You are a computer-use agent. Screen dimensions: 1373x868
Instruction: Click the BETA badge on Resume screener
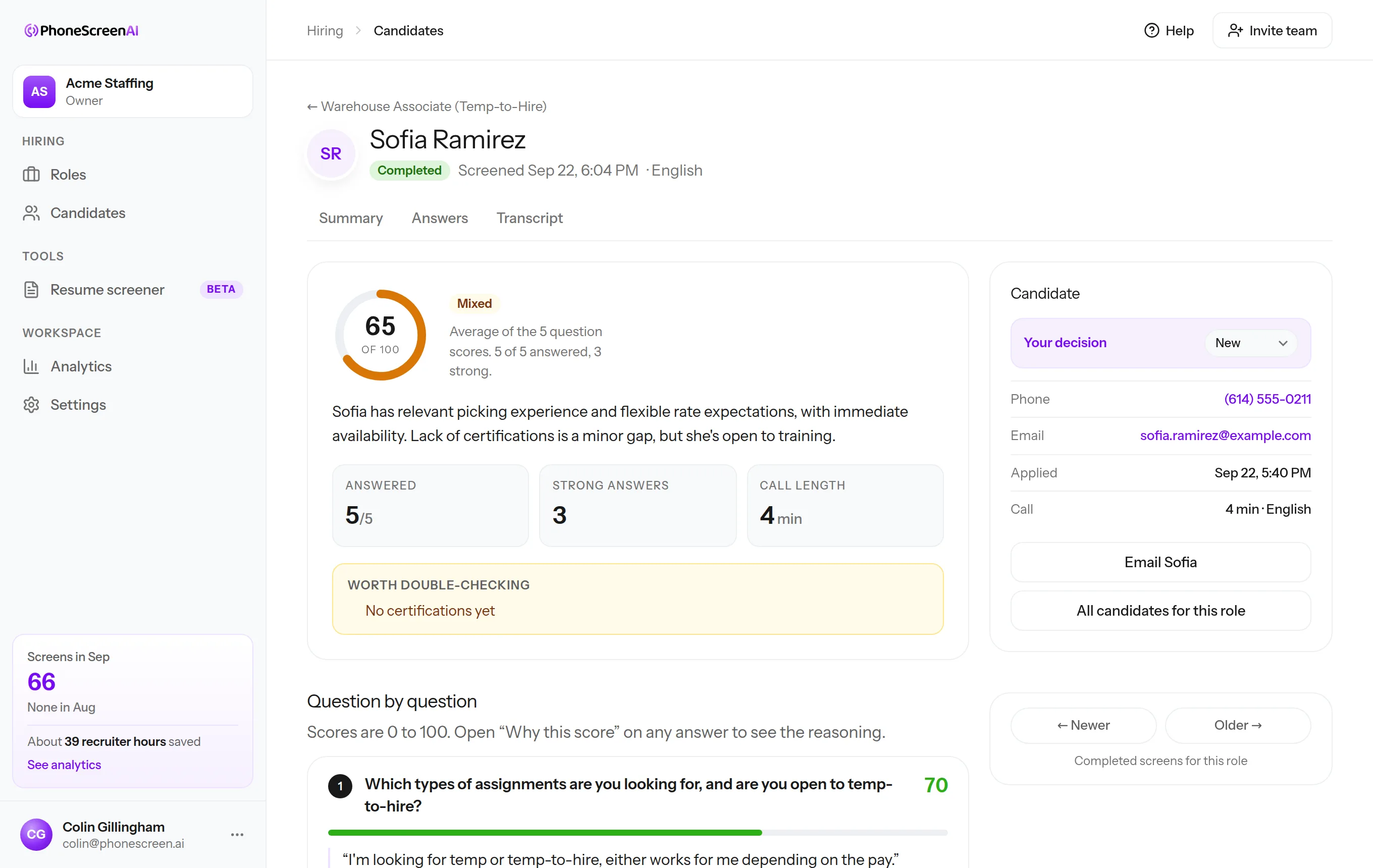221,290
